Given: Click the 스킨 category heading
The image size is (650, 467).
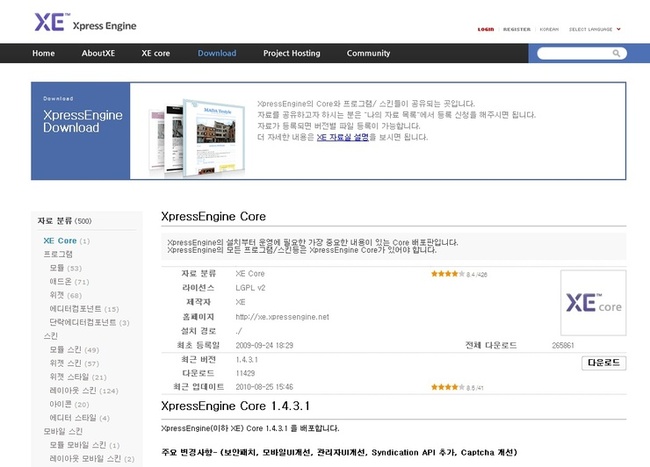Looking at the screenshot, I should (51, 336).
